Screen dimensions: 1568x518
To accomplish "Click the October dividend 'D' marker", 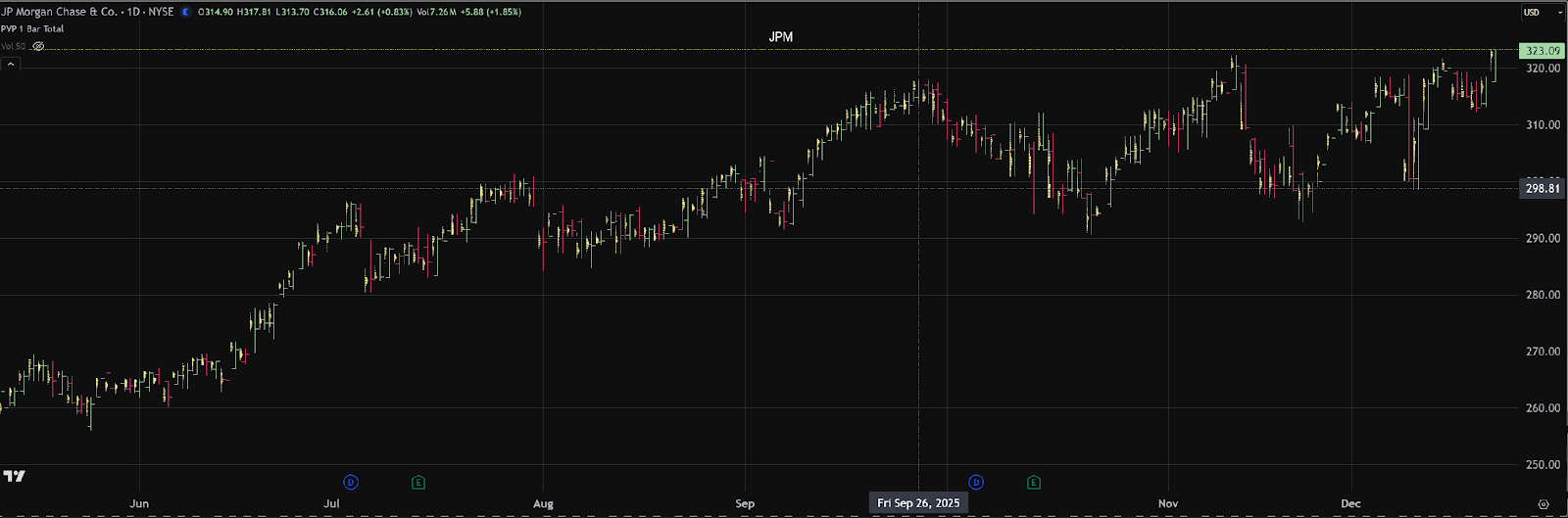I will coord(975,482).
